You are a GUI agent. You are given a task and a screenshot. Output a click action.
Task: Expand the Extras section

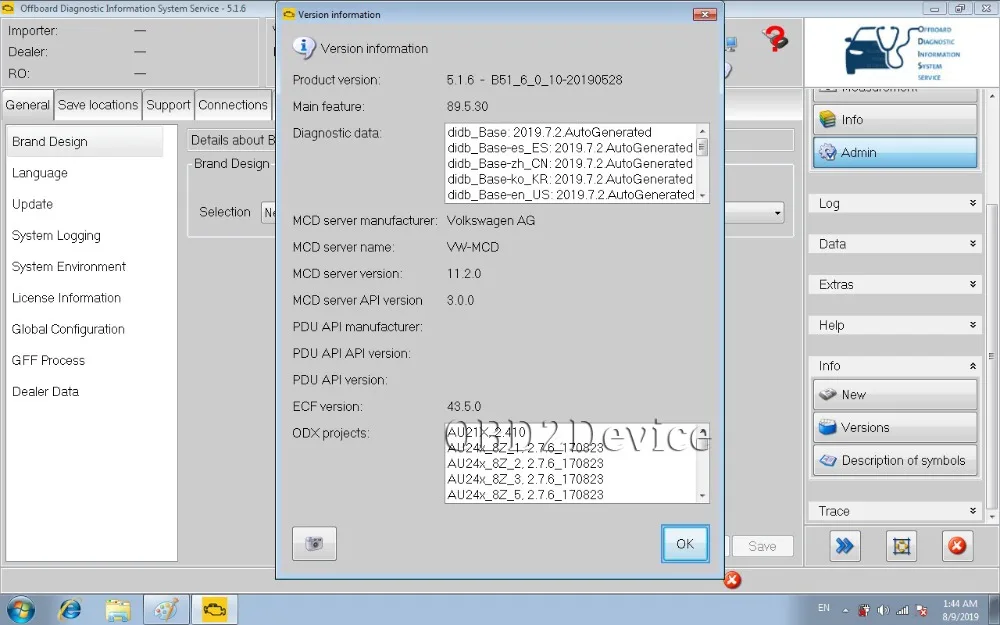894,284
